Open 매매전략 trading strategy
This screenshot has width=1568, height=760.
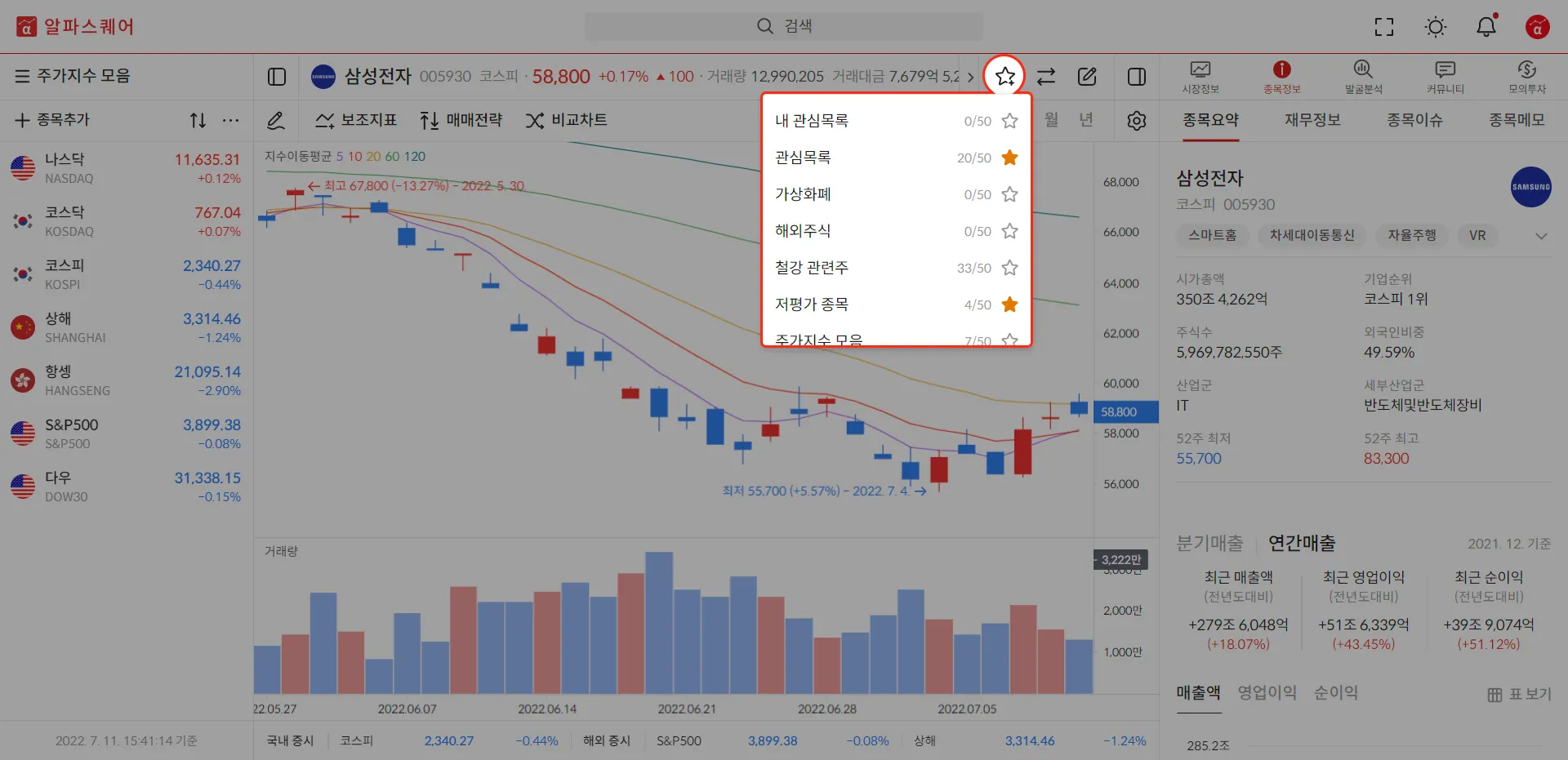point(461,121)
